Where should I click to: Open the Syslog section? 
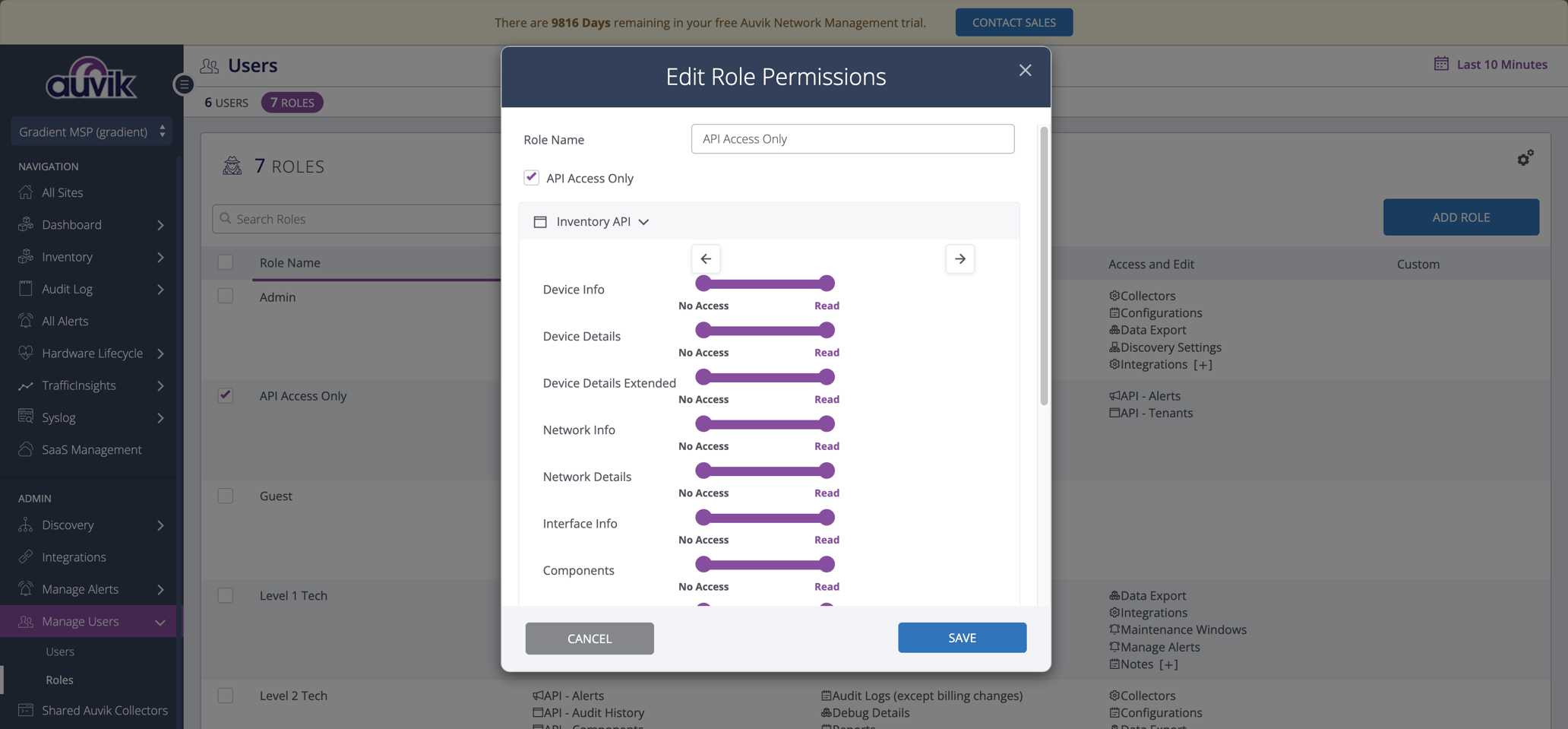[x=60, y=417]
